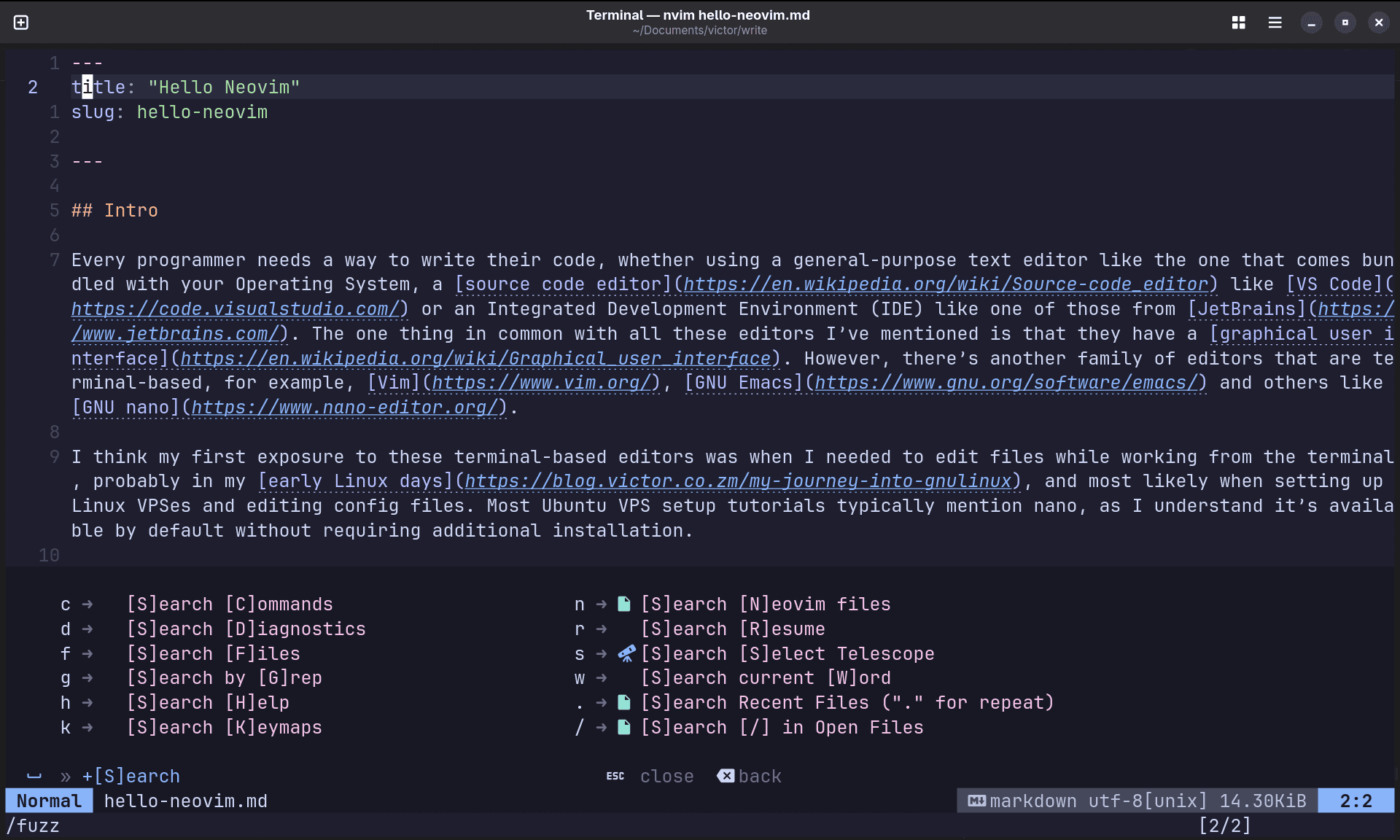Click the file icon beside Search Neovim files
The width and height of the screenshot is (1400, 840).
click(x=624, y=604)
